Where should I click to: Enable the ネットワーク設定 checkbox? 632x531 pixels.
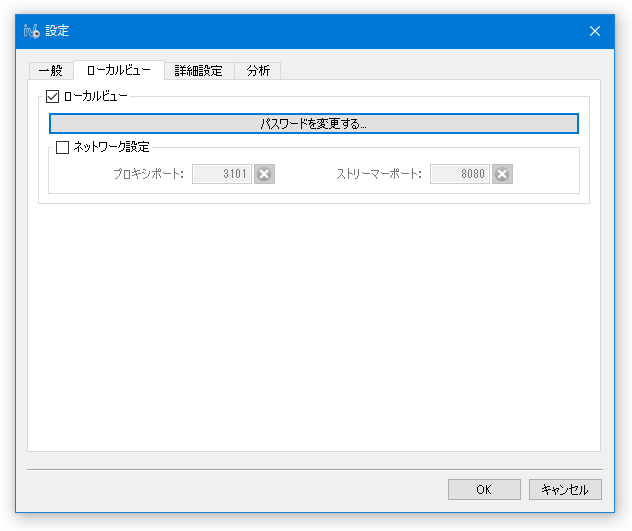click(x=62, y=147)
